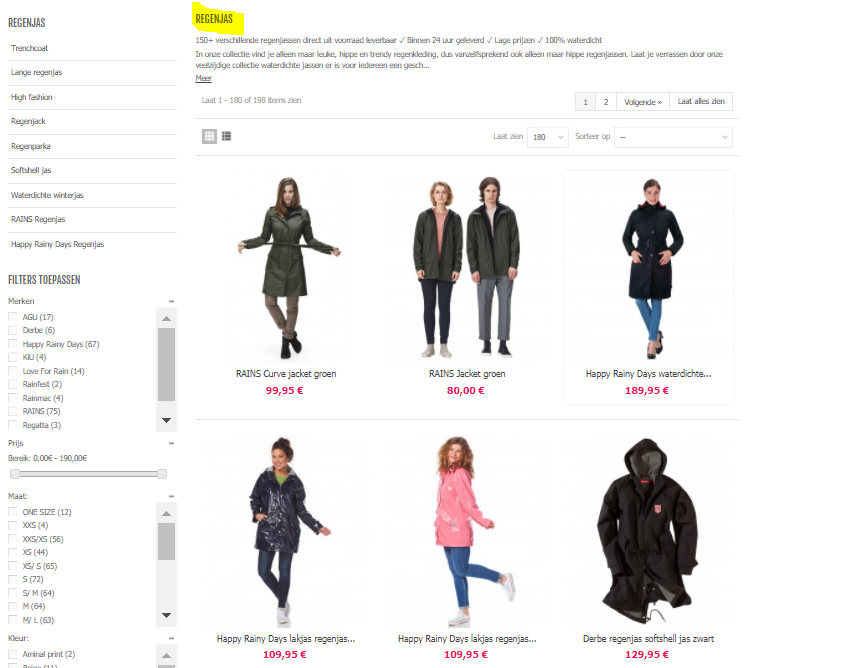The width and height of the screenshot is (853, 668).
Task: Open the green RAINS Curve jacket image
Action: [x=287, y=268]
